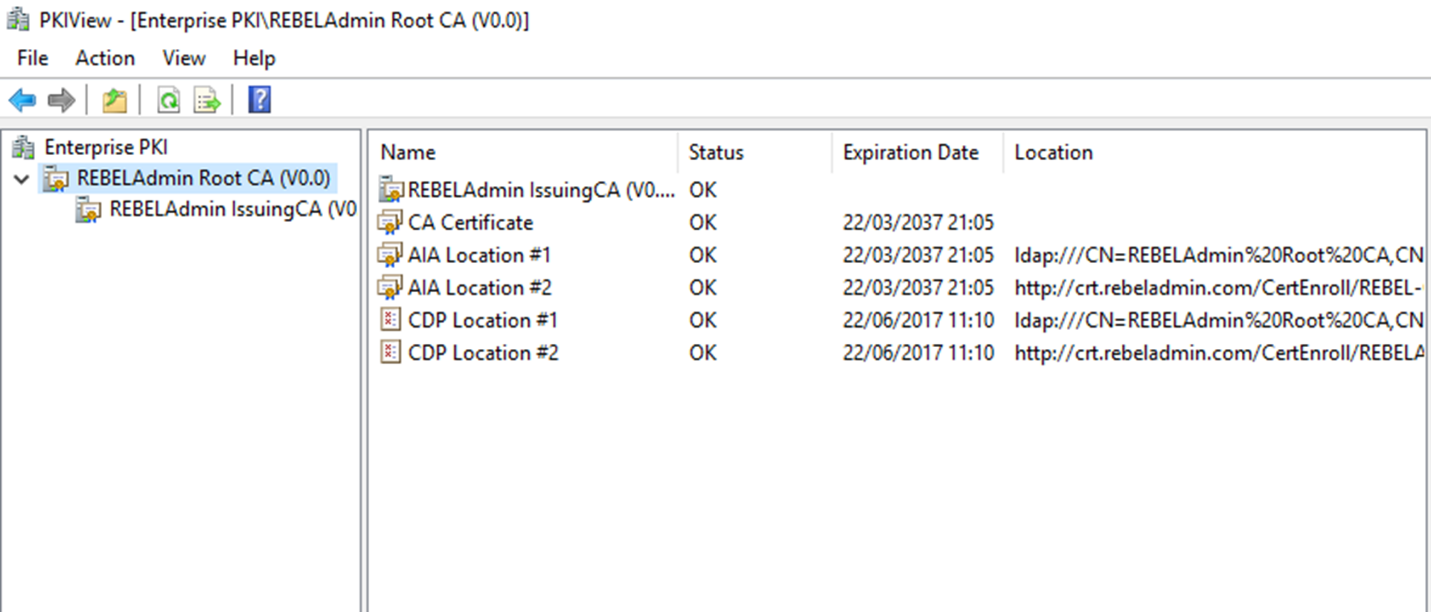This screenshot has height=612, width=1431.
Task: Open the Action menu
Action: 105,58
